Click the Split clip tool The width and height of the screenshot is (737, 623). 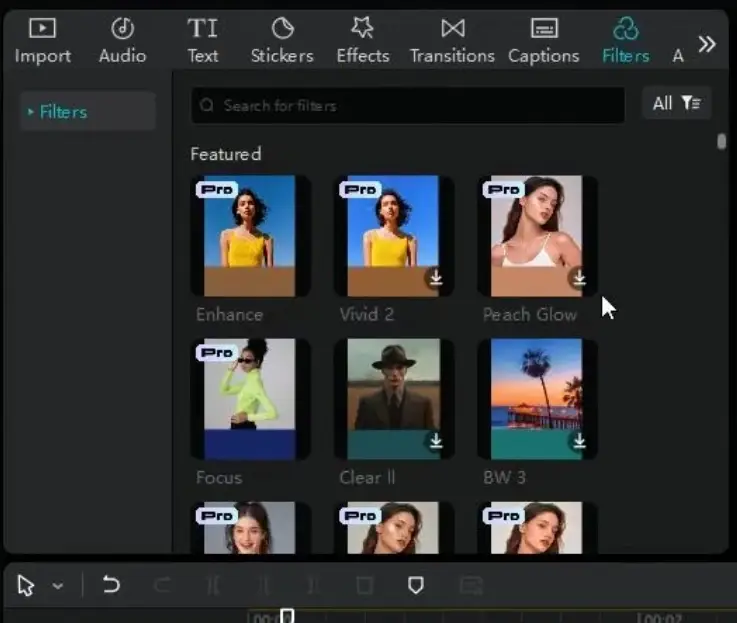[213, 585]
